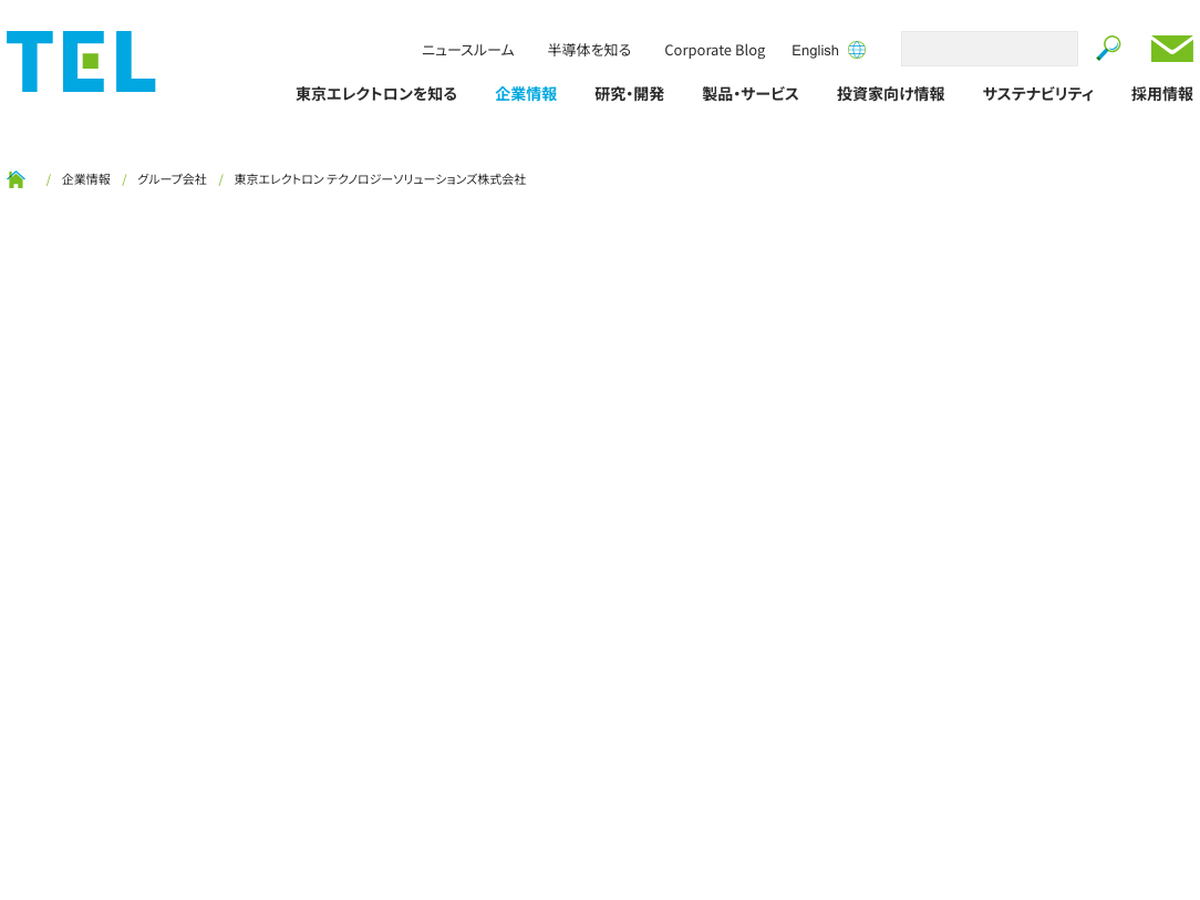Open 東京エレクトロンを知る menu
This screenshot has height=900, width=1200.
click(x=376, y=94)
